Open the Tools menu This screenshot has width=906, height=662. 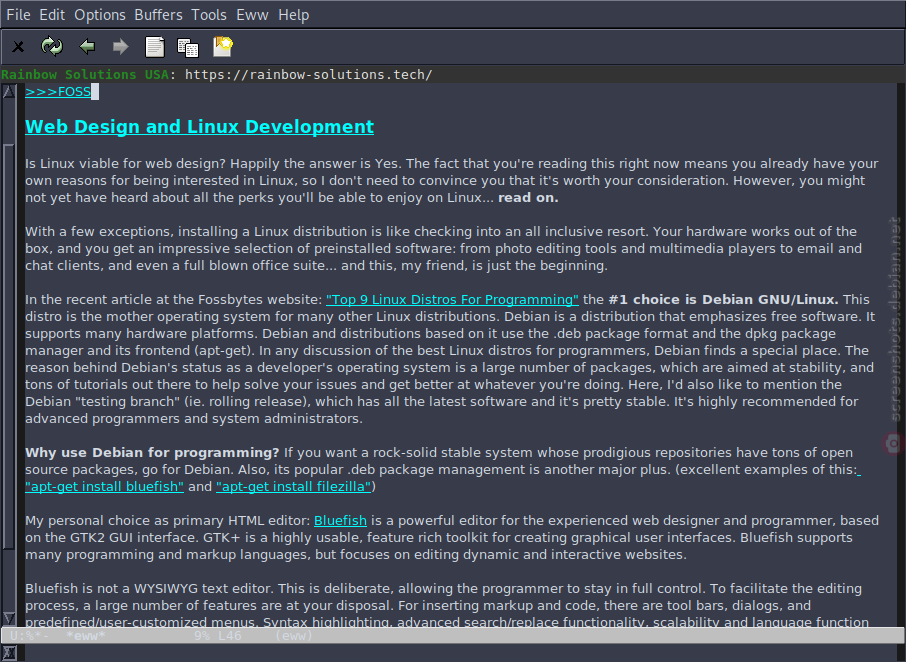(209, 15)
